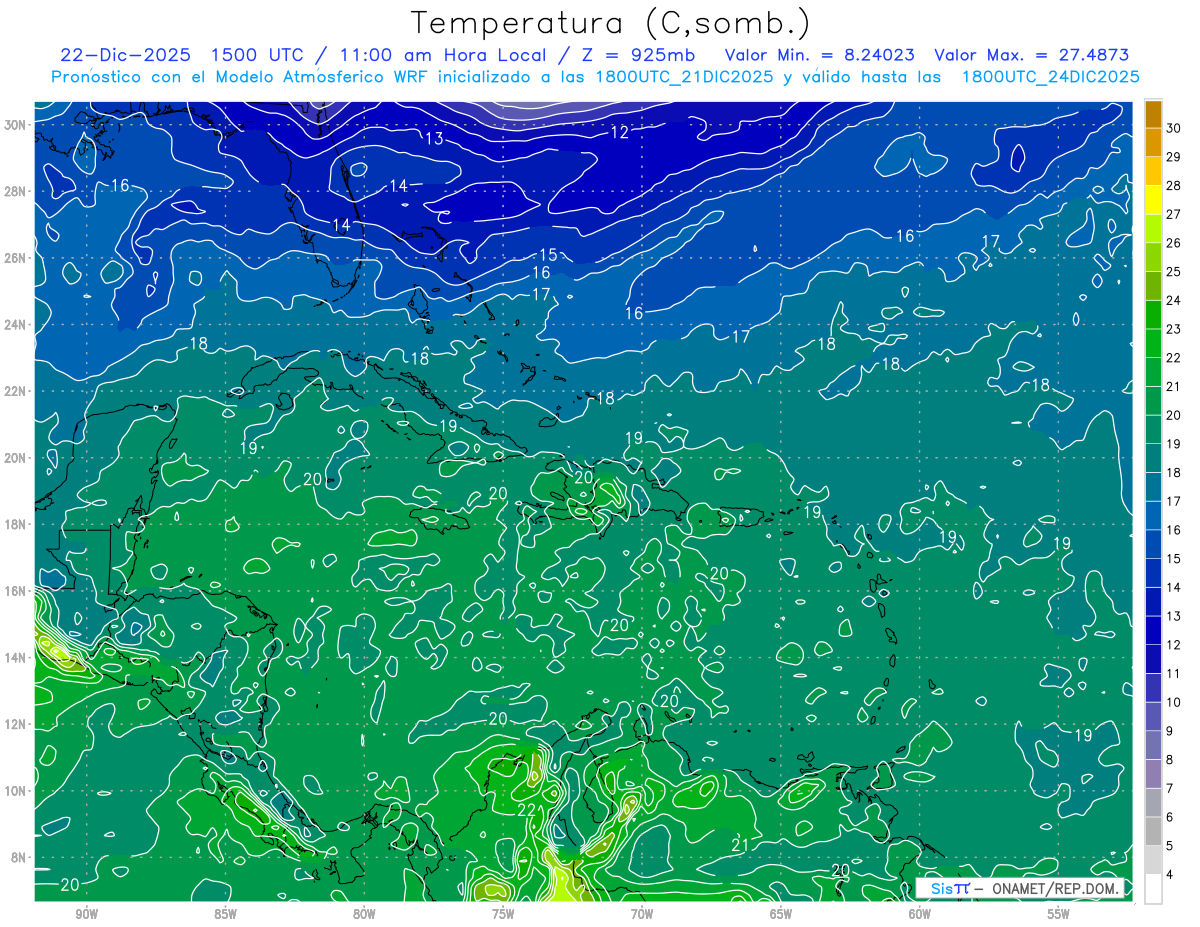Click the '55W' longitude axis label
Viewport: 1200px width, 927px height.
(x=1059, y=914)
